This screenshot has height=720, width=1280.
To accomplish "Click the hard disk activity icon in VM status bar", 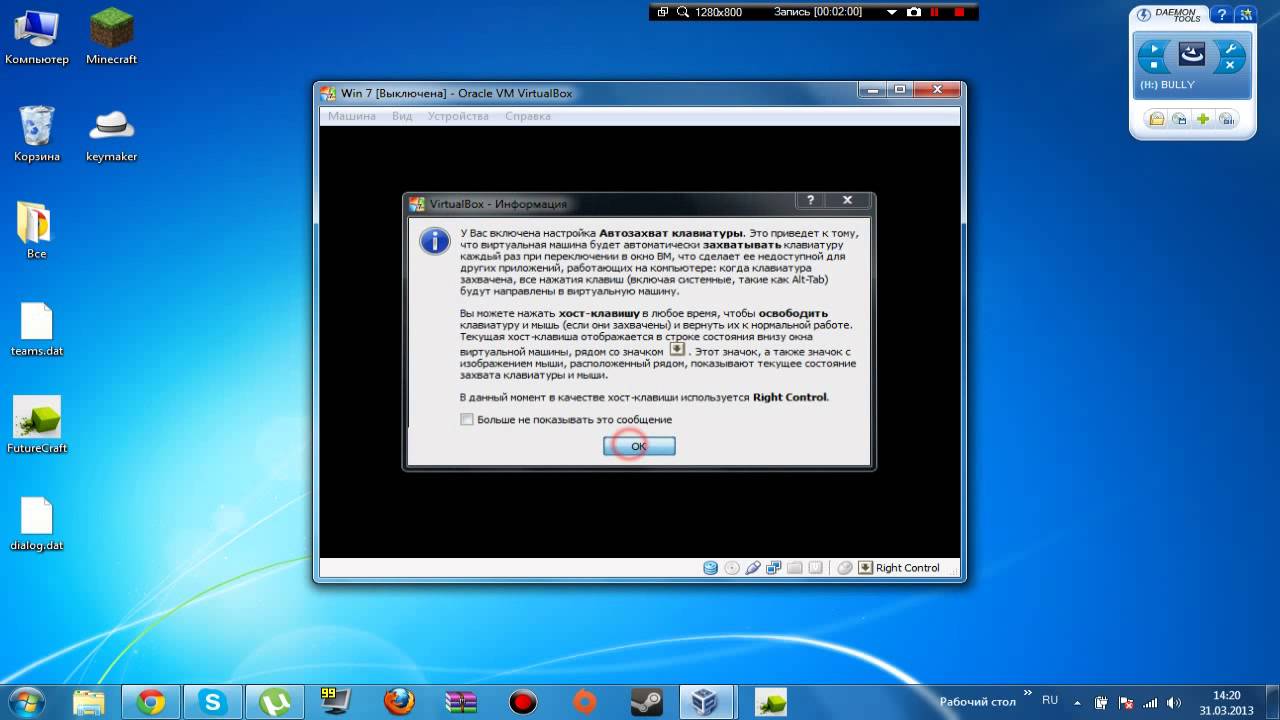I will pos(711,568).
